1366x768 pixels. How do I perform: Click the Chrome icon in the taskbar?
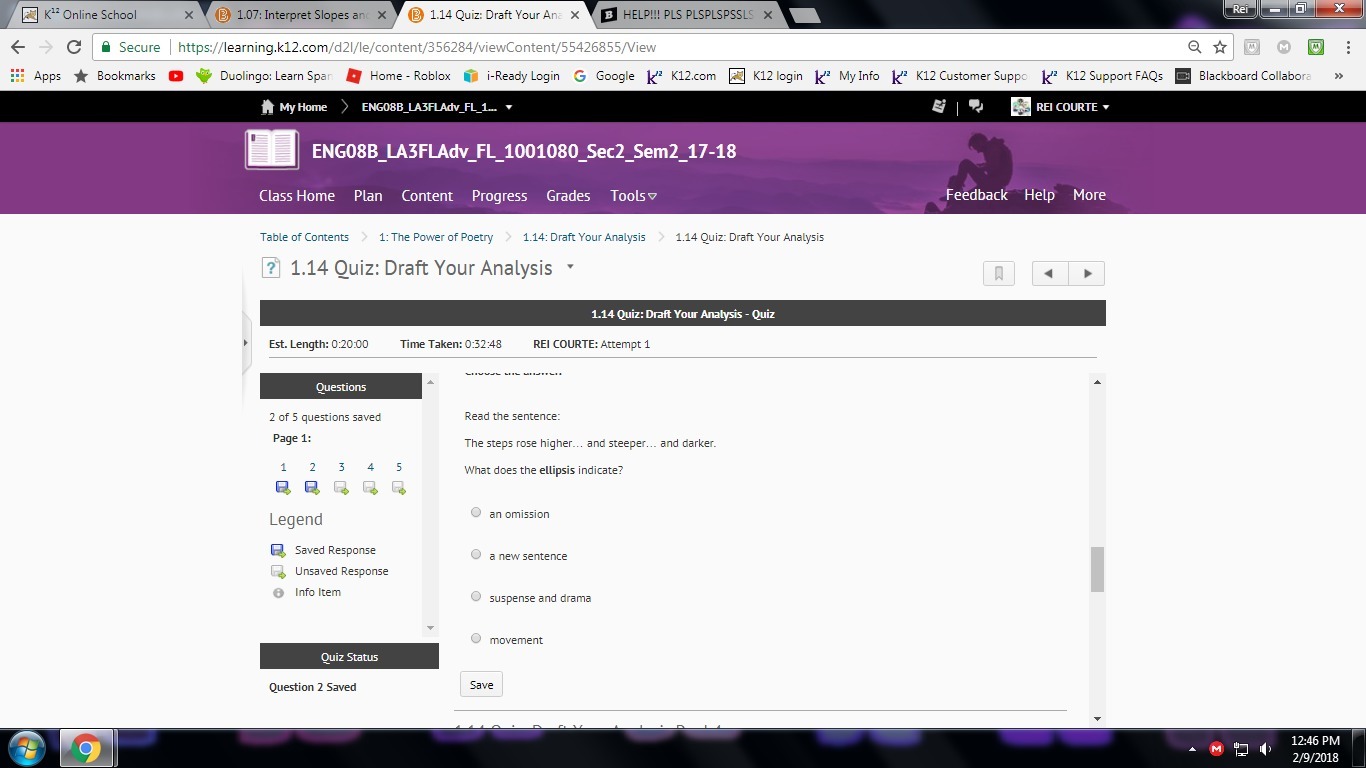click(x=87, y=748)
